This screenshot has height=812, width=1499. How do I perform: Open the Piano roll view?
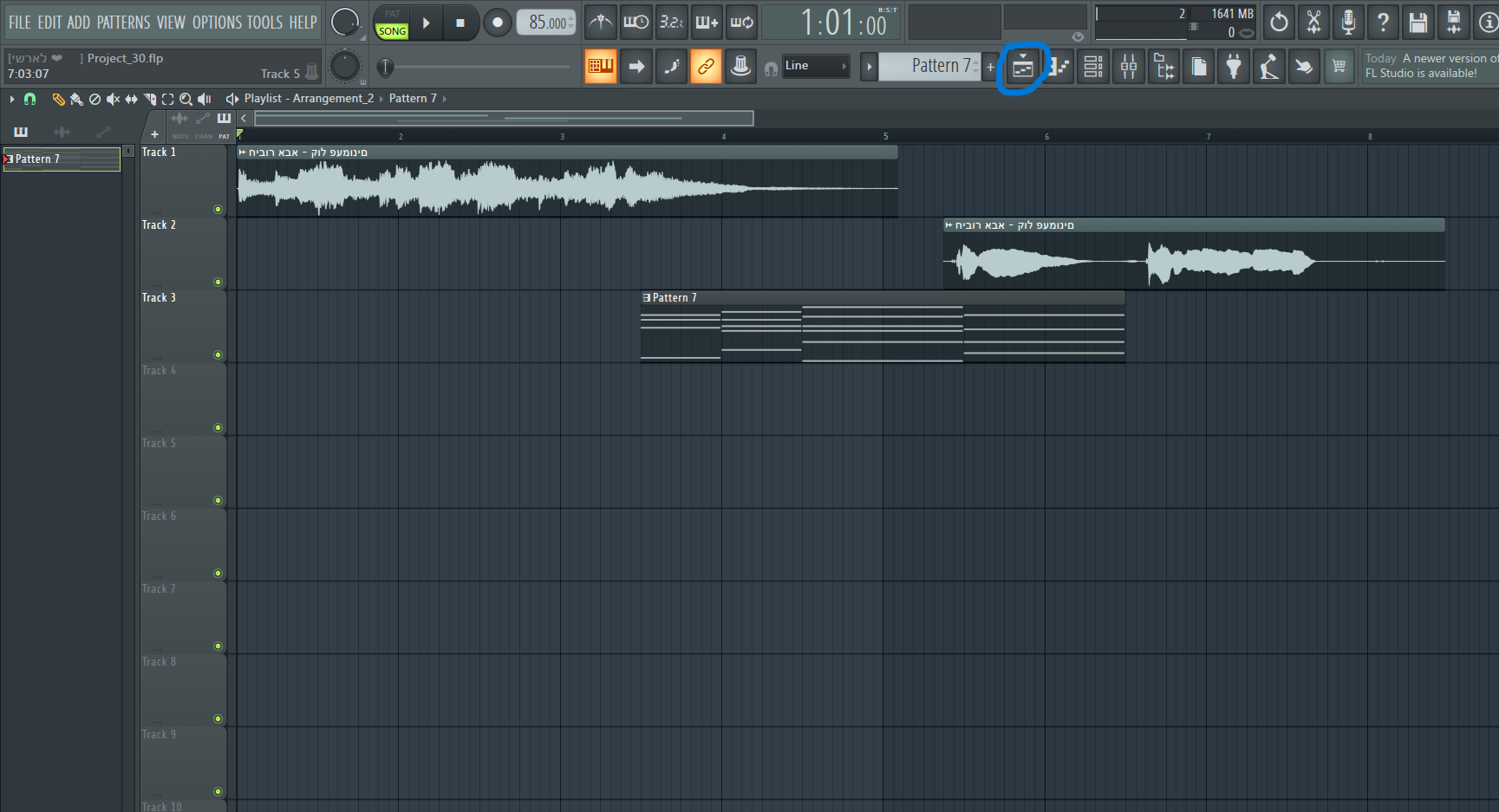click(x=1058, y=67)
